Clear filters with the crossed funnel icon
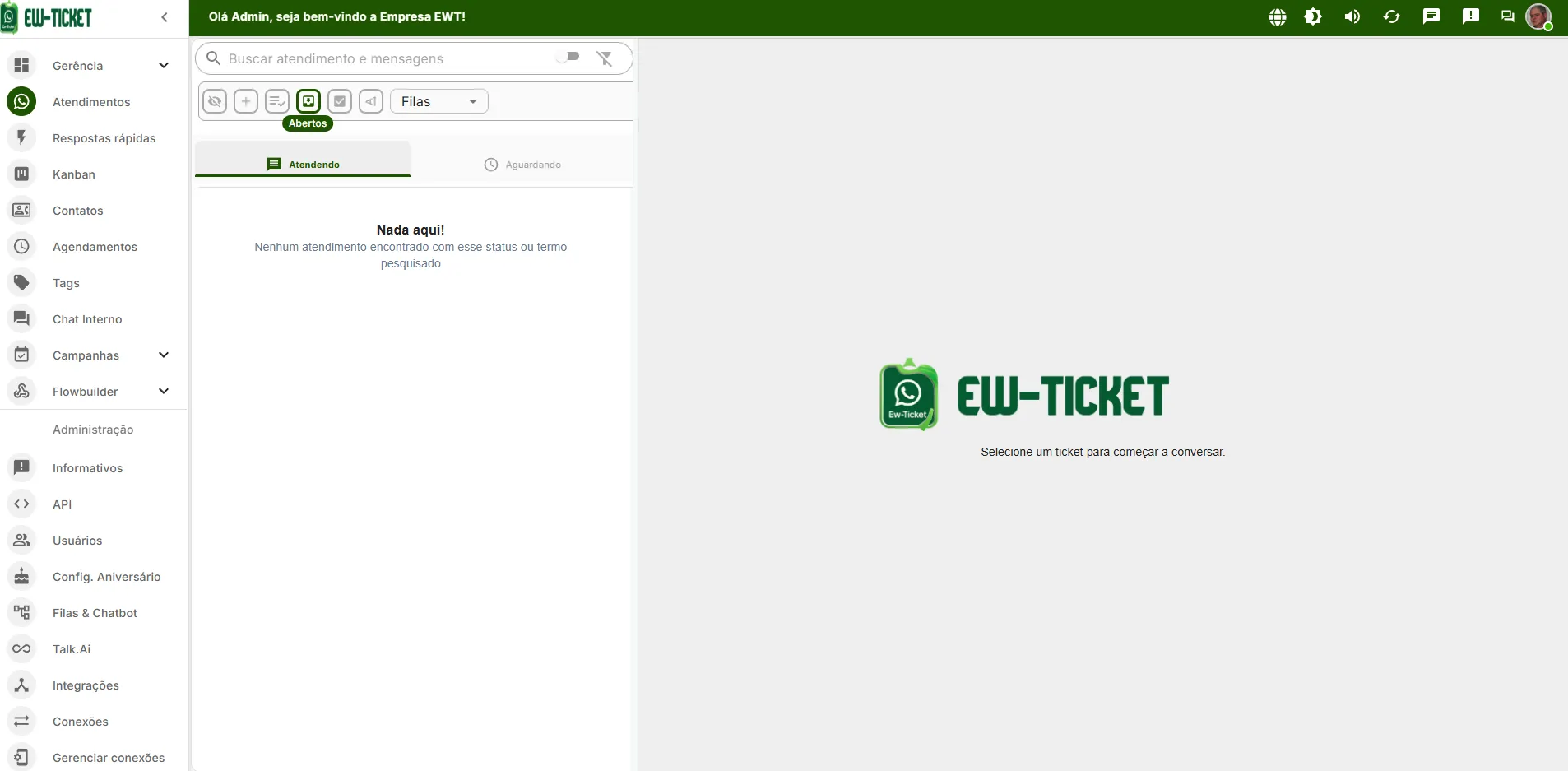Image resolution: width=1568 pixels, height=771 pixels. point(605,58)
